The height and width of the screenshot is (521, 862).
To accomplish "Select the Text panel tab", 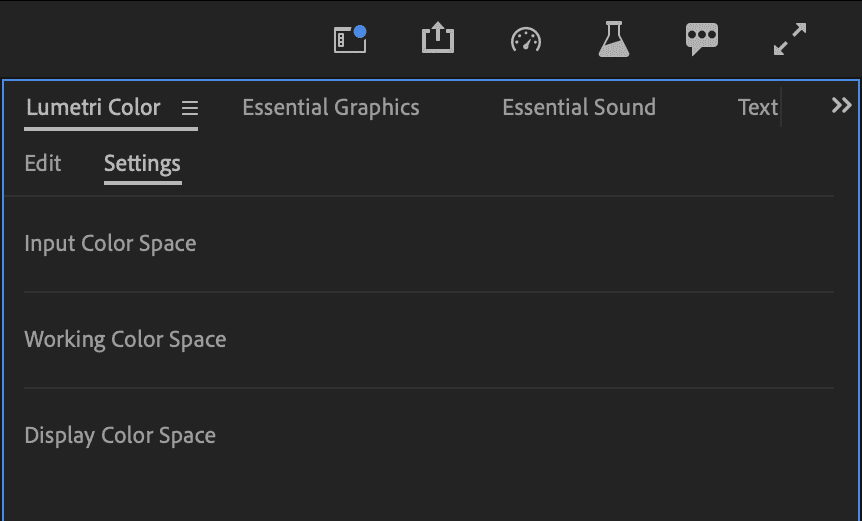I will 758,108.
